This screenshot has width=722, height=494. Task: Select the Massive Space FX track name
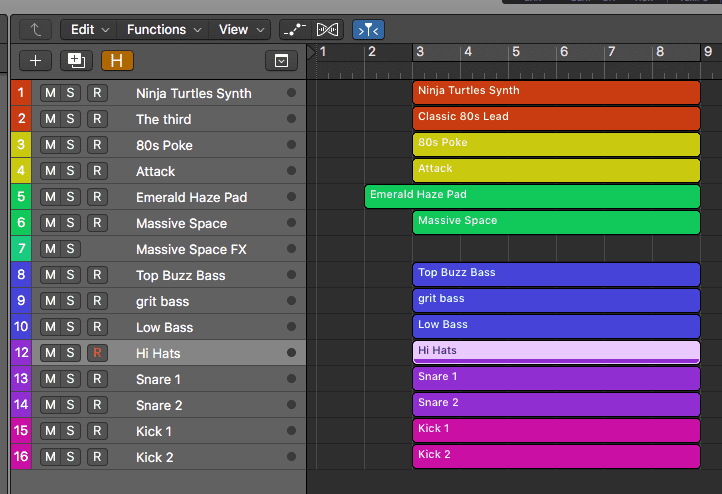190,249
